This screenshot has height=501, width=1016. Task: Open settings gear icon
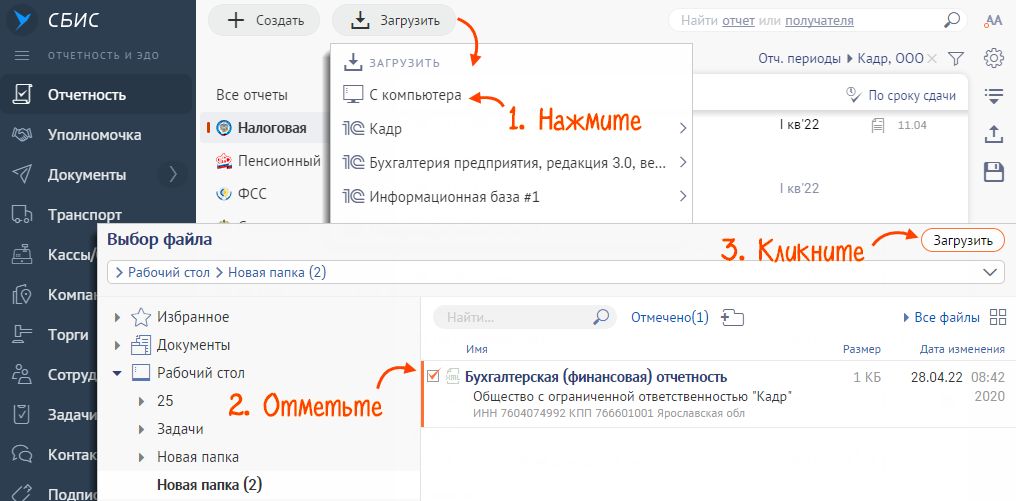coord(994,58)
